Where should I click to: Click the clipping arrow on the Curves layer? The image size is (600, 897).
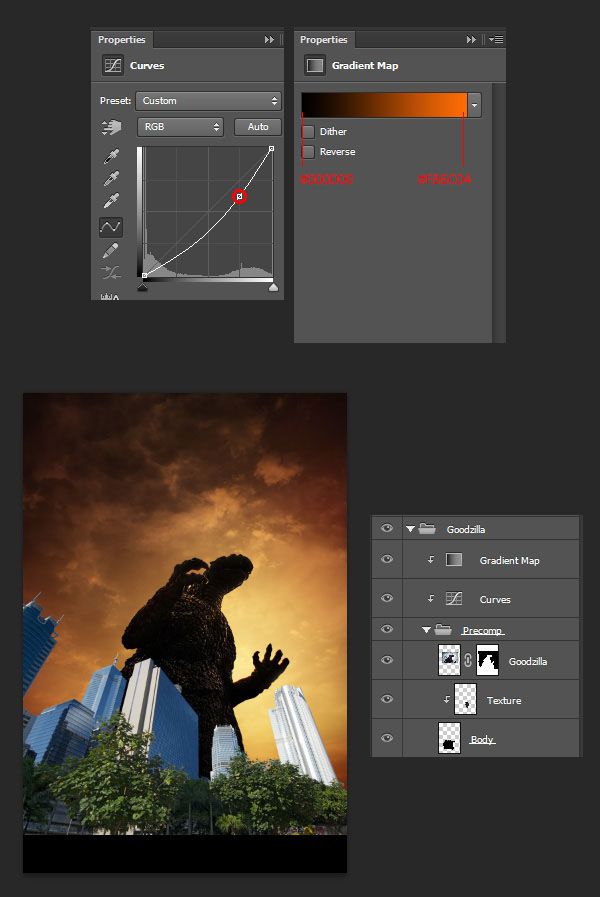431,598
